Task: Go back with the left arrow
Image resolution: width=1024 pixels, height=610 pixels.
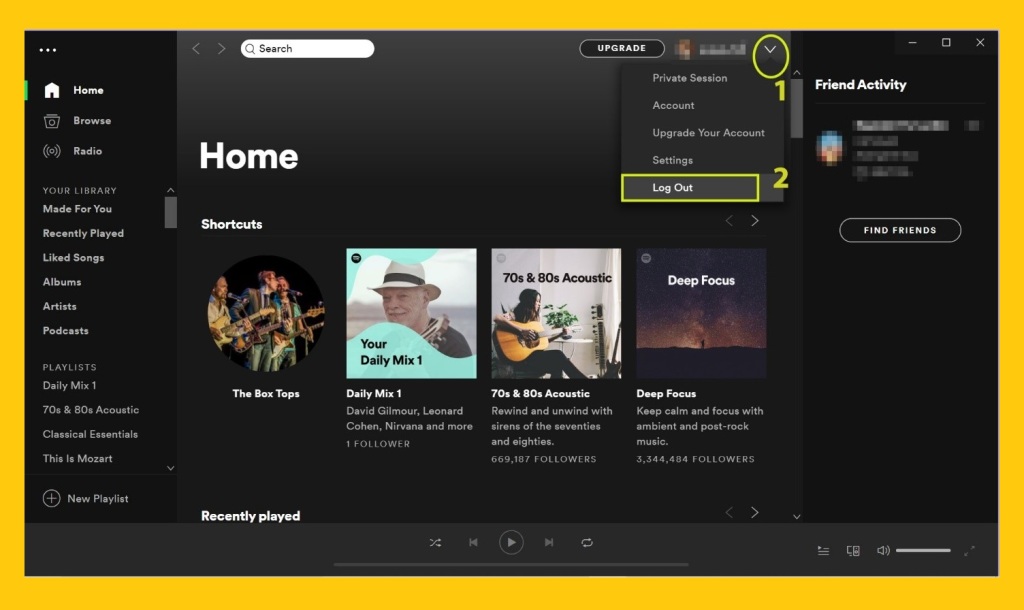Action: tap(196, 48)
